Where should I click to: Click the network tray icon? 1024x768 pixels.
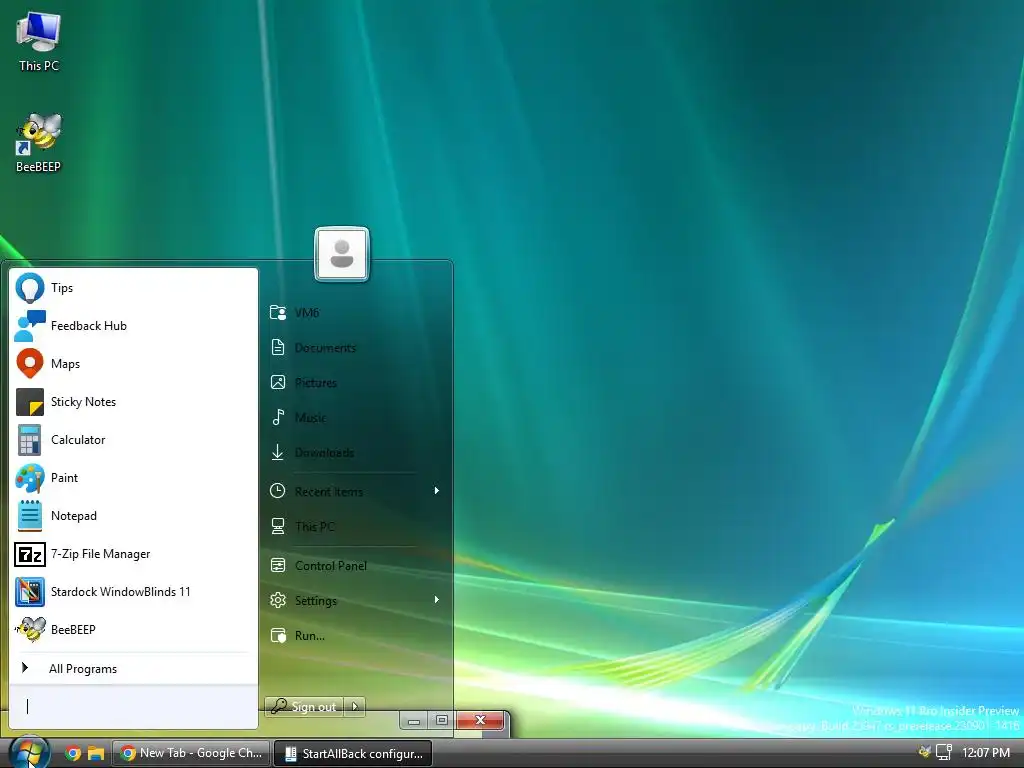[944, 752]
